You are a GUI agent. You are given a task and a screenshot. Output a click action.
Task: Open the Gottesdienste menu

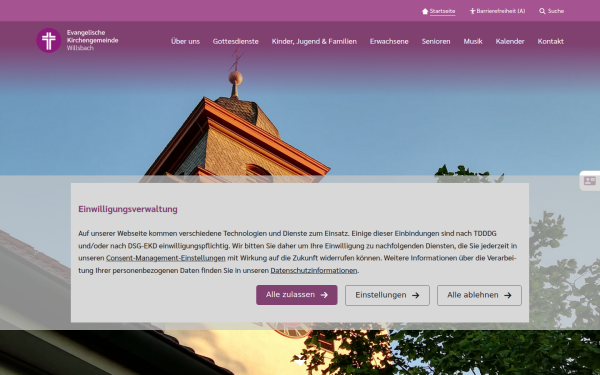pos(236,41)
